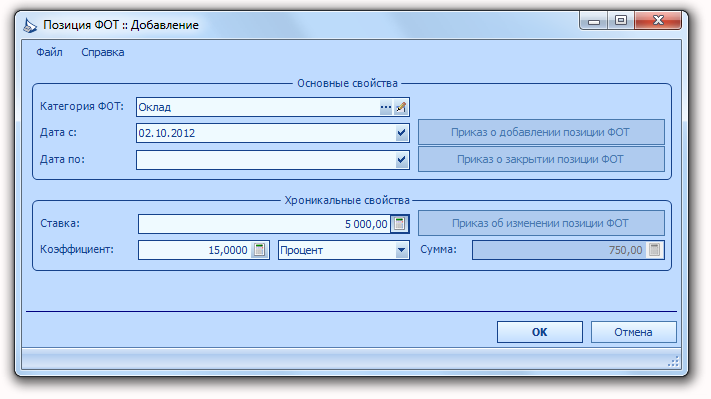Click the ellipsis browse button in Категория ФОТ
This screenshot has height=399, width=711.
[385, 107]
